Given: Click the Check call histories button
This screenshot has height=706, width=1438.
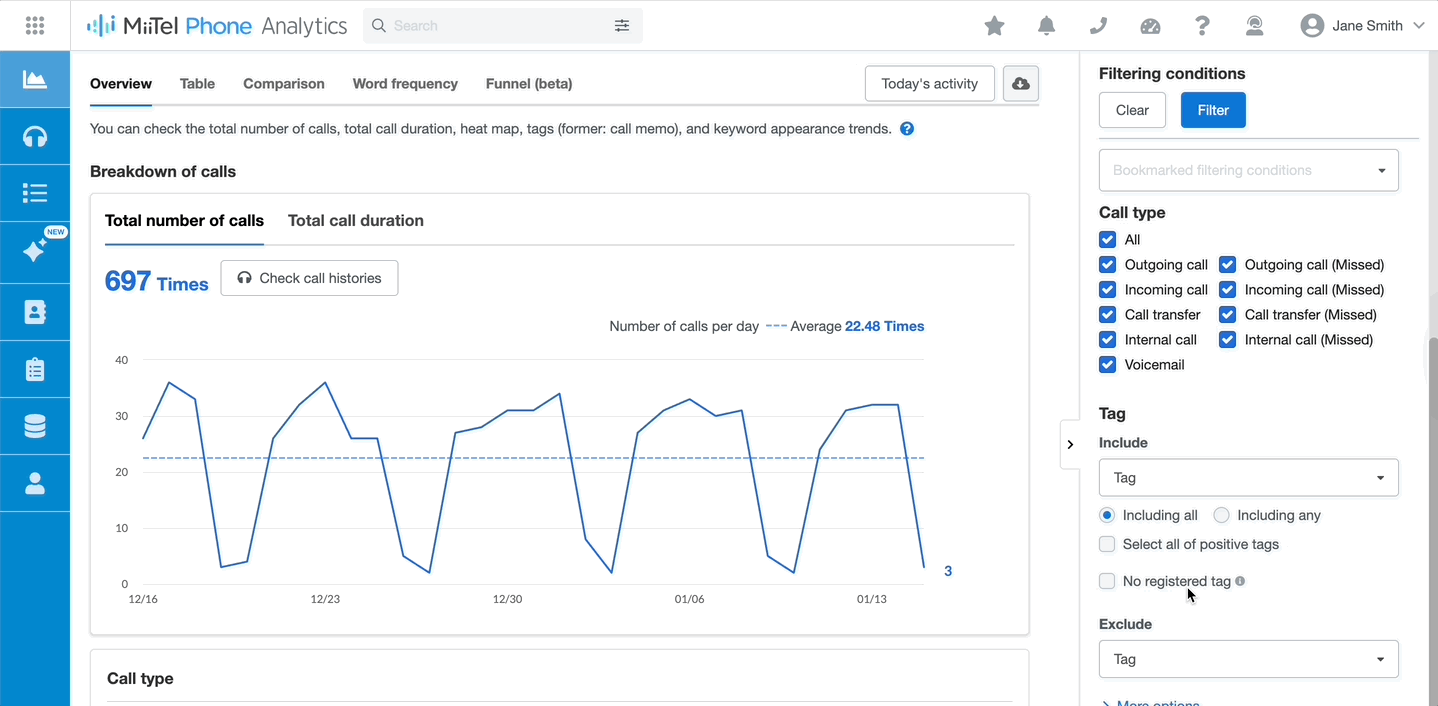Looking at the screenshot, I should 309,278.
